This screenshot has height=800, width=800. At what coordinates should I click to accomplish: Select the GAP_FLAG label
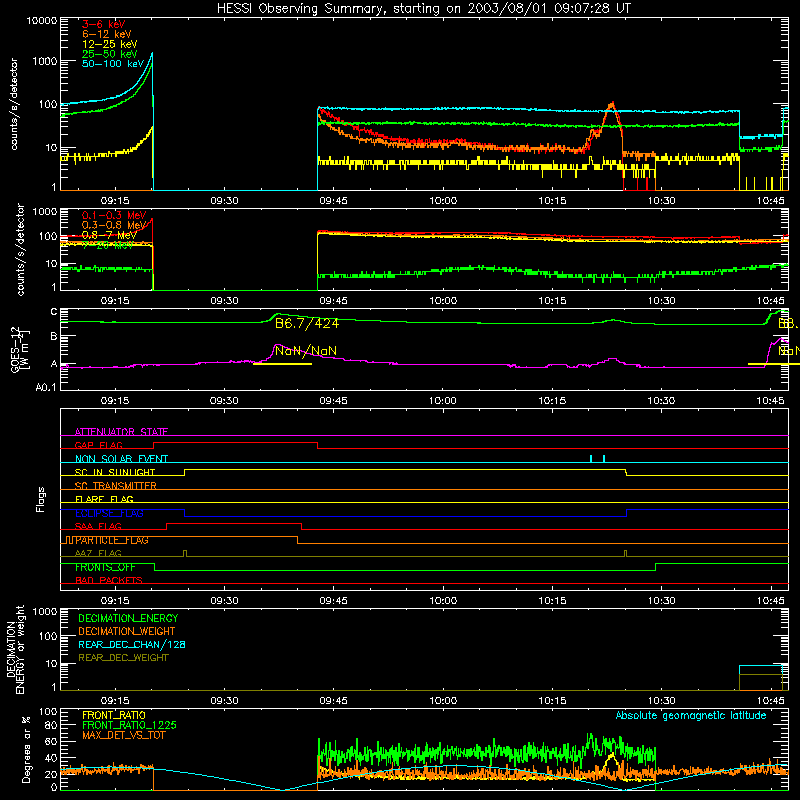98,445
